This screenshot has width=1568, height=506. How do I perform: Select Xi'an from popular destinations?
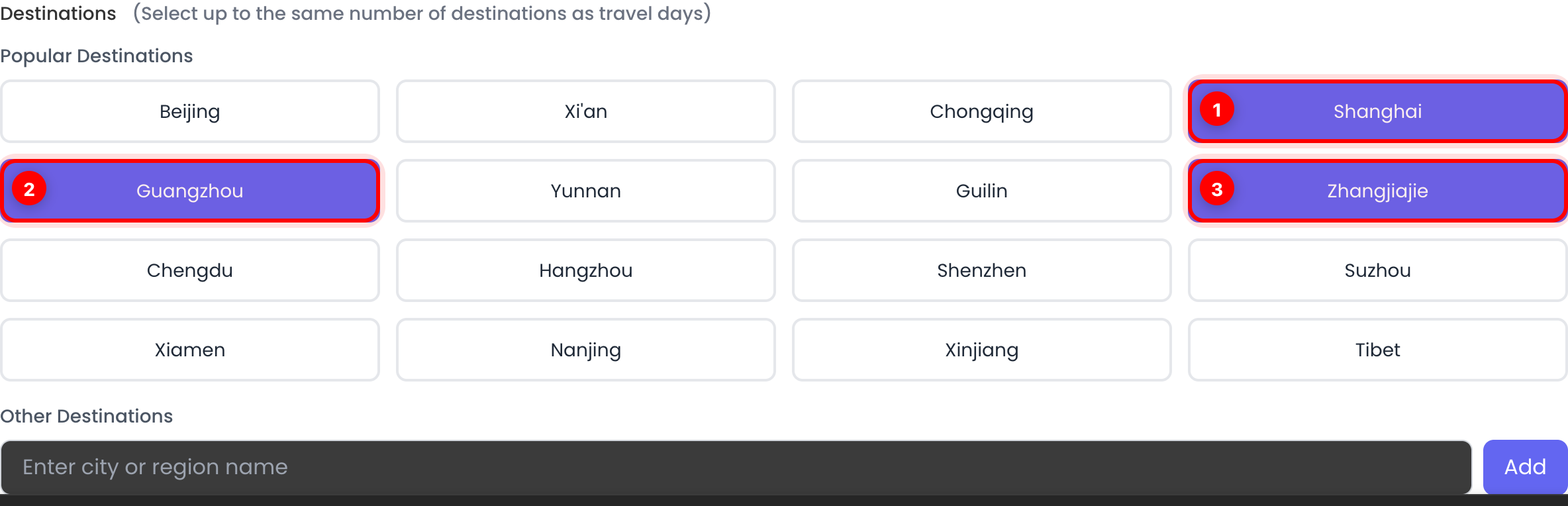[585, 111]
